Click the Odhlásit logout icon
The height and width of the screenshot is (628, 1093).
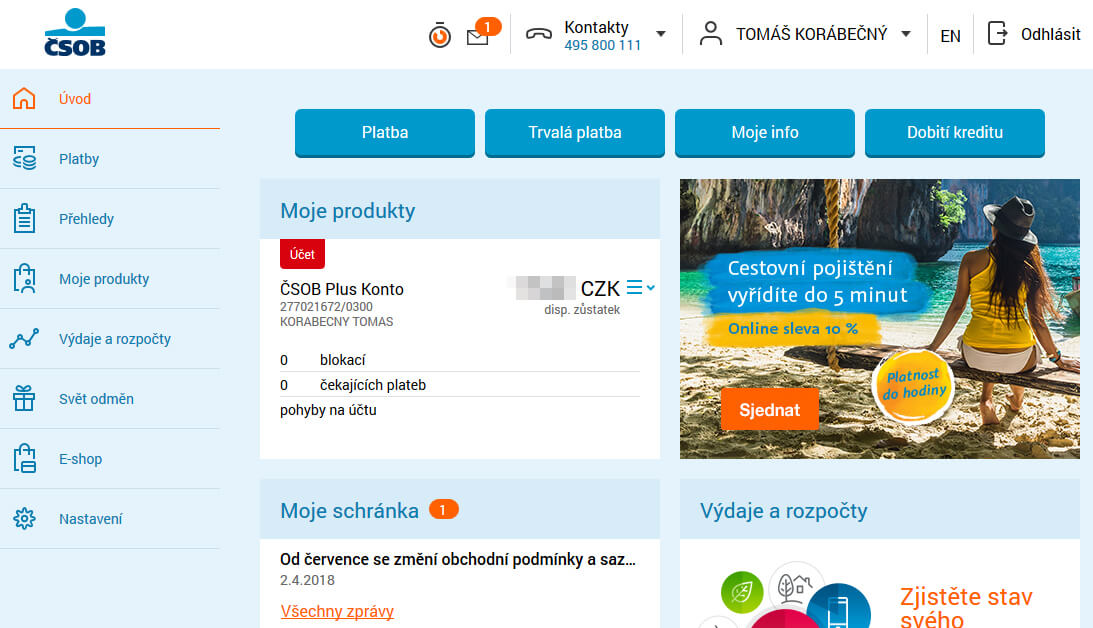[x=997, y=34]
